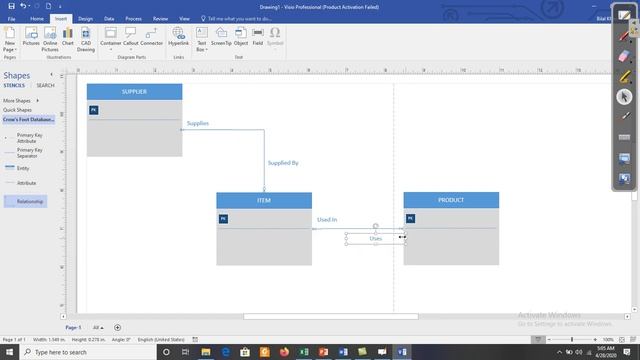Insert an Object

click(x=241, y=36)
